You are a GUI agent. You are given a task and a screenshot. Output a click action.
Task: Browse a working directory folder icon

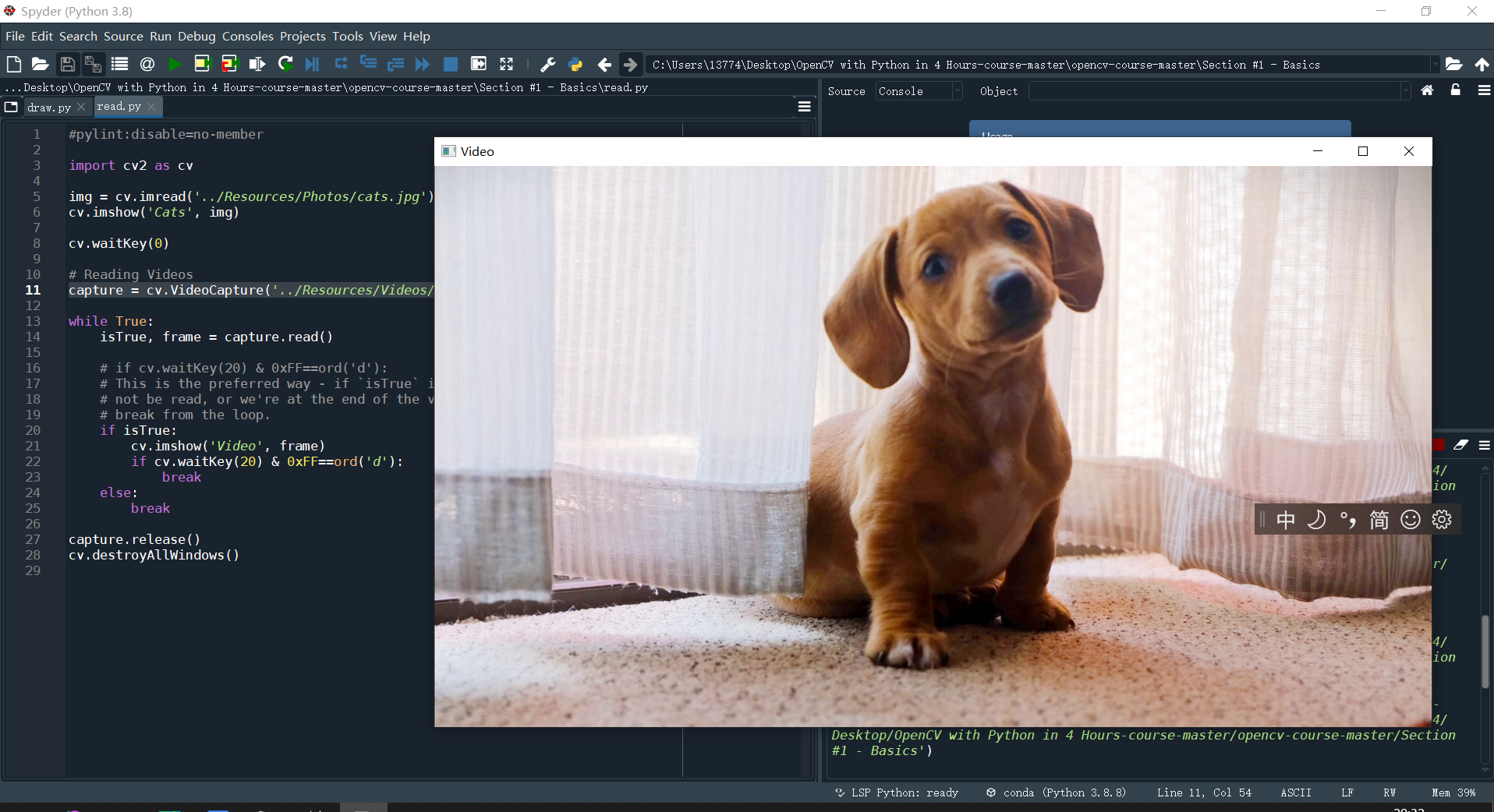coord(1453,64)
